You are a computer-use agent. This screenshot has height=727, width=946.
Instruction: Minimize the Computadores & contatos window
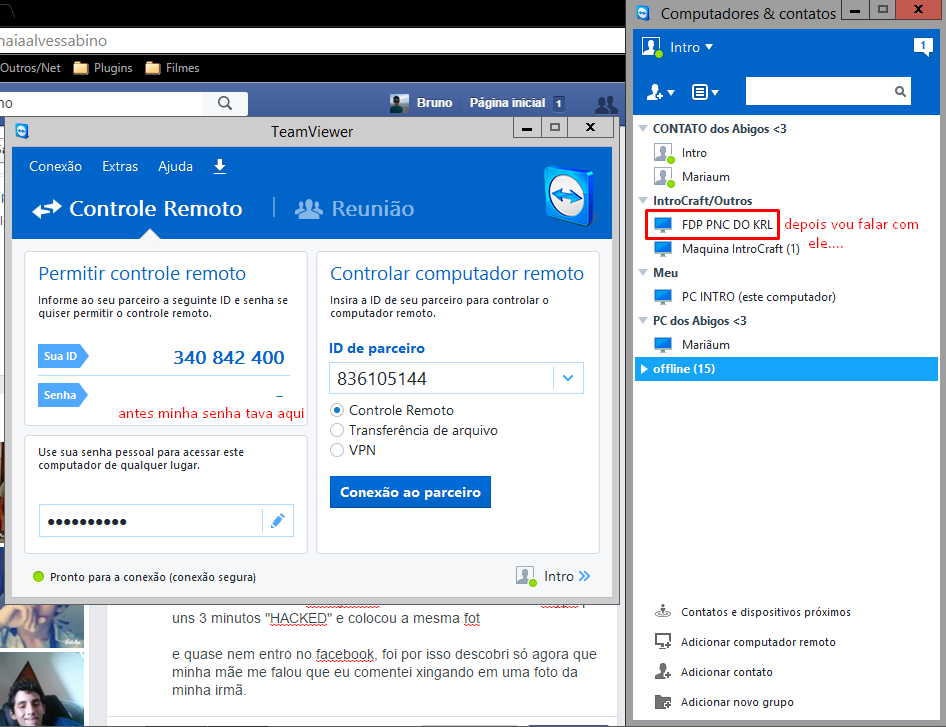click(x=854, y=10)
